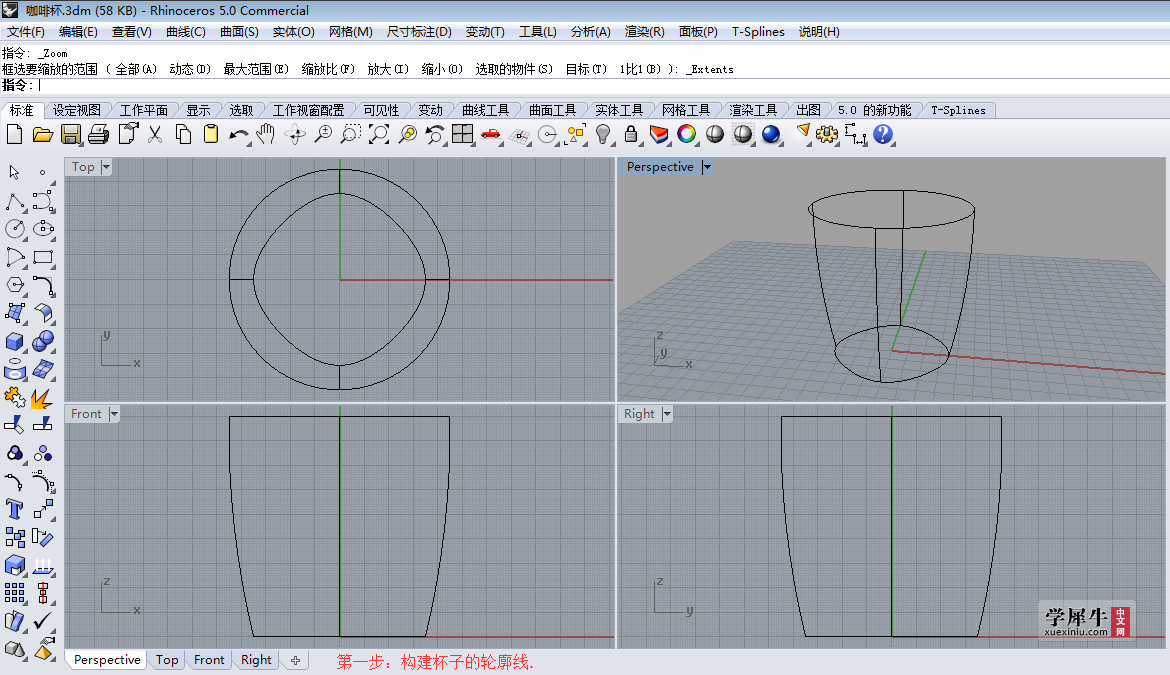Click the padlock lock objects icon

click(631, 134)
